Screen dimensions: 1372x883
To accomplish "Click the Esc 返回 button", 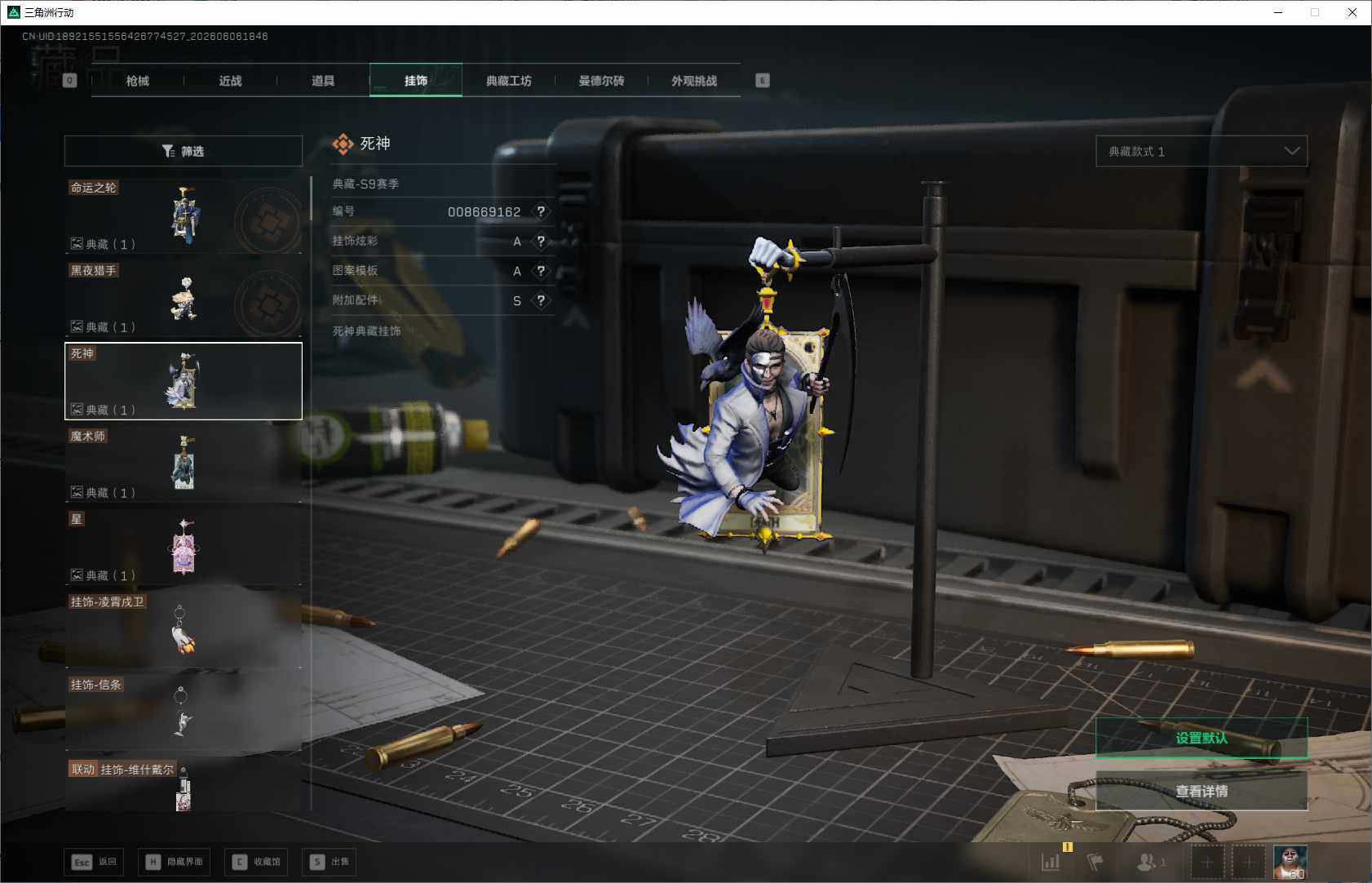I will pyautogui.click(x=94, y=862).
